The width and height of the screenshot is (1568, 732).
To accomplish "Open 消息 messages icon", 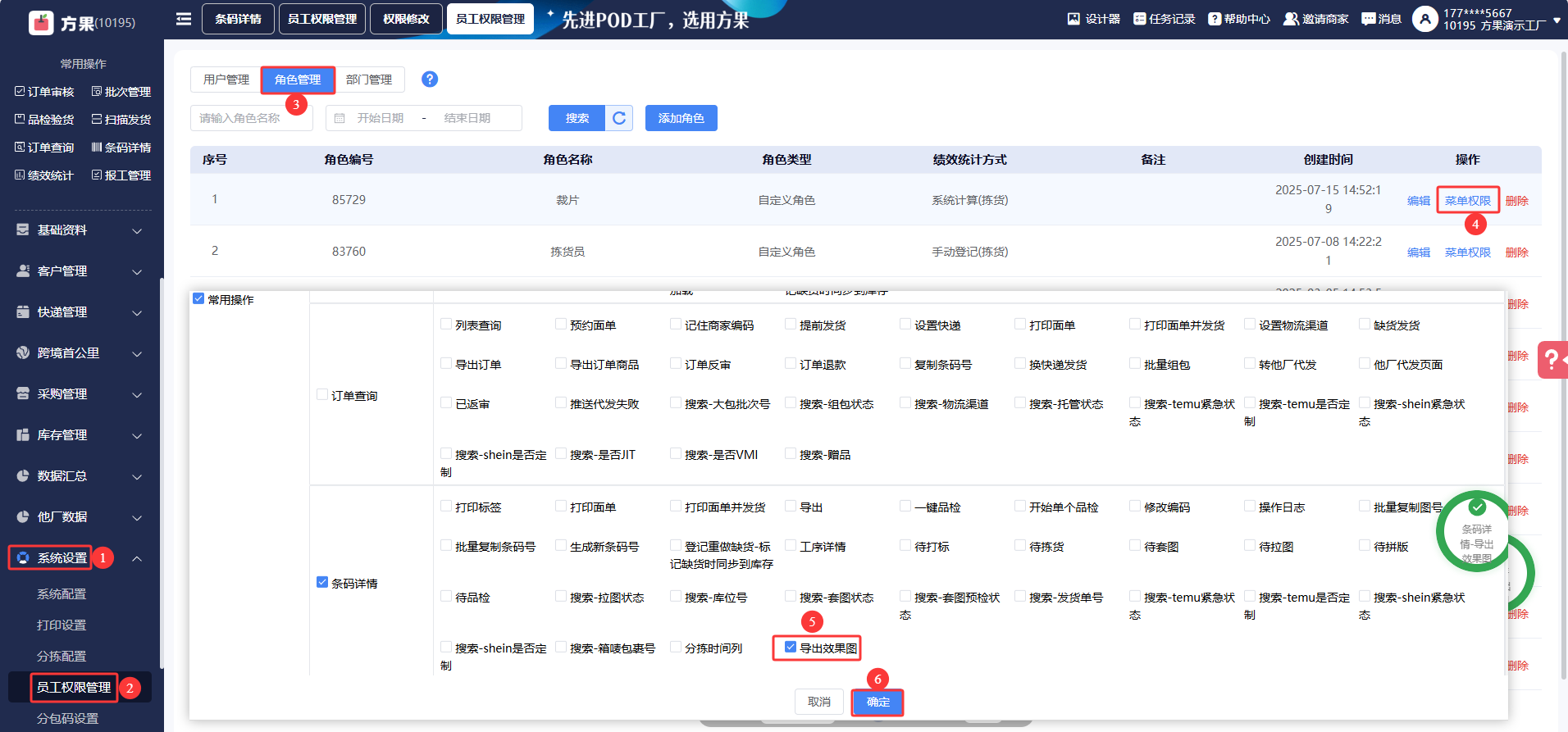I will point(1368,19).
